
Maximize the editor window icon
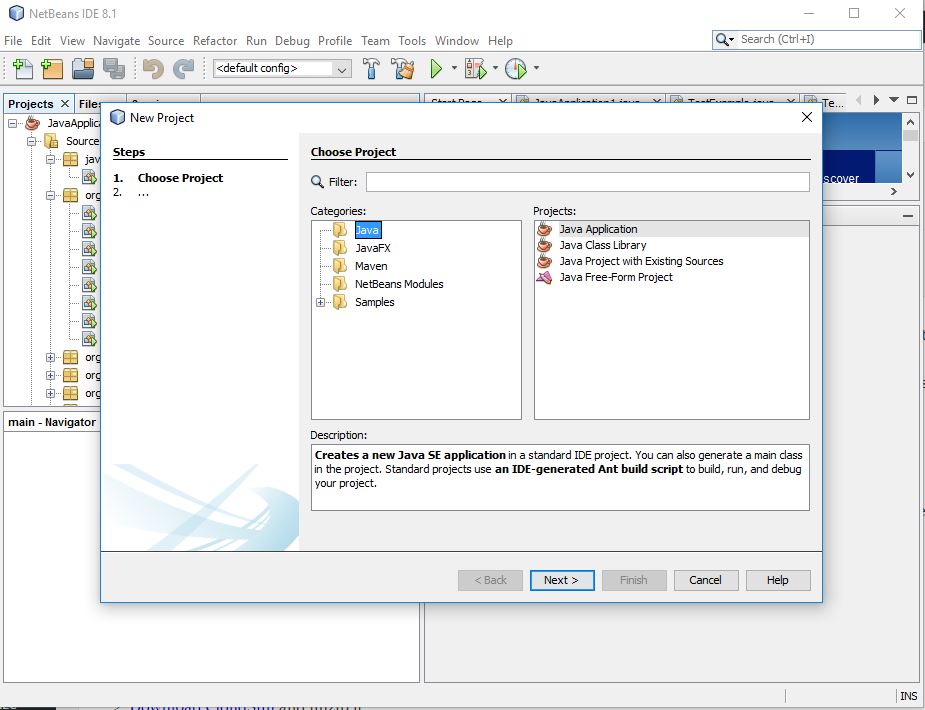[912, 100]
